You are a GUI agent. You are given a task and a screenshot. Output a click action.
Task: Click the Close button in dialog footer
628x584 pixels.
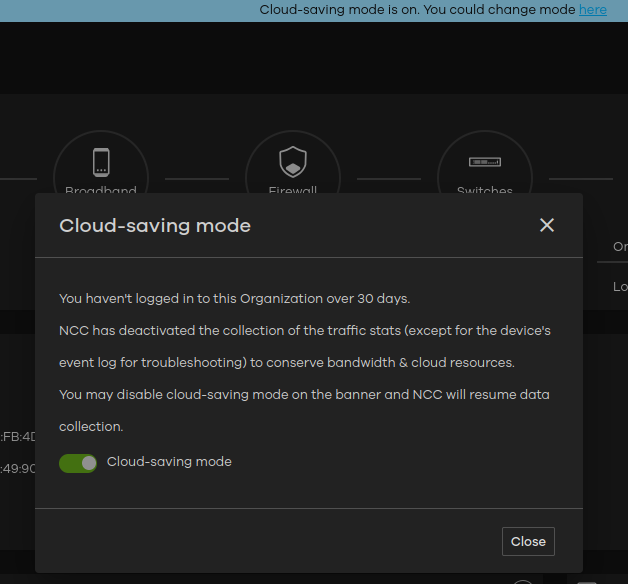(x=528, y=542)
